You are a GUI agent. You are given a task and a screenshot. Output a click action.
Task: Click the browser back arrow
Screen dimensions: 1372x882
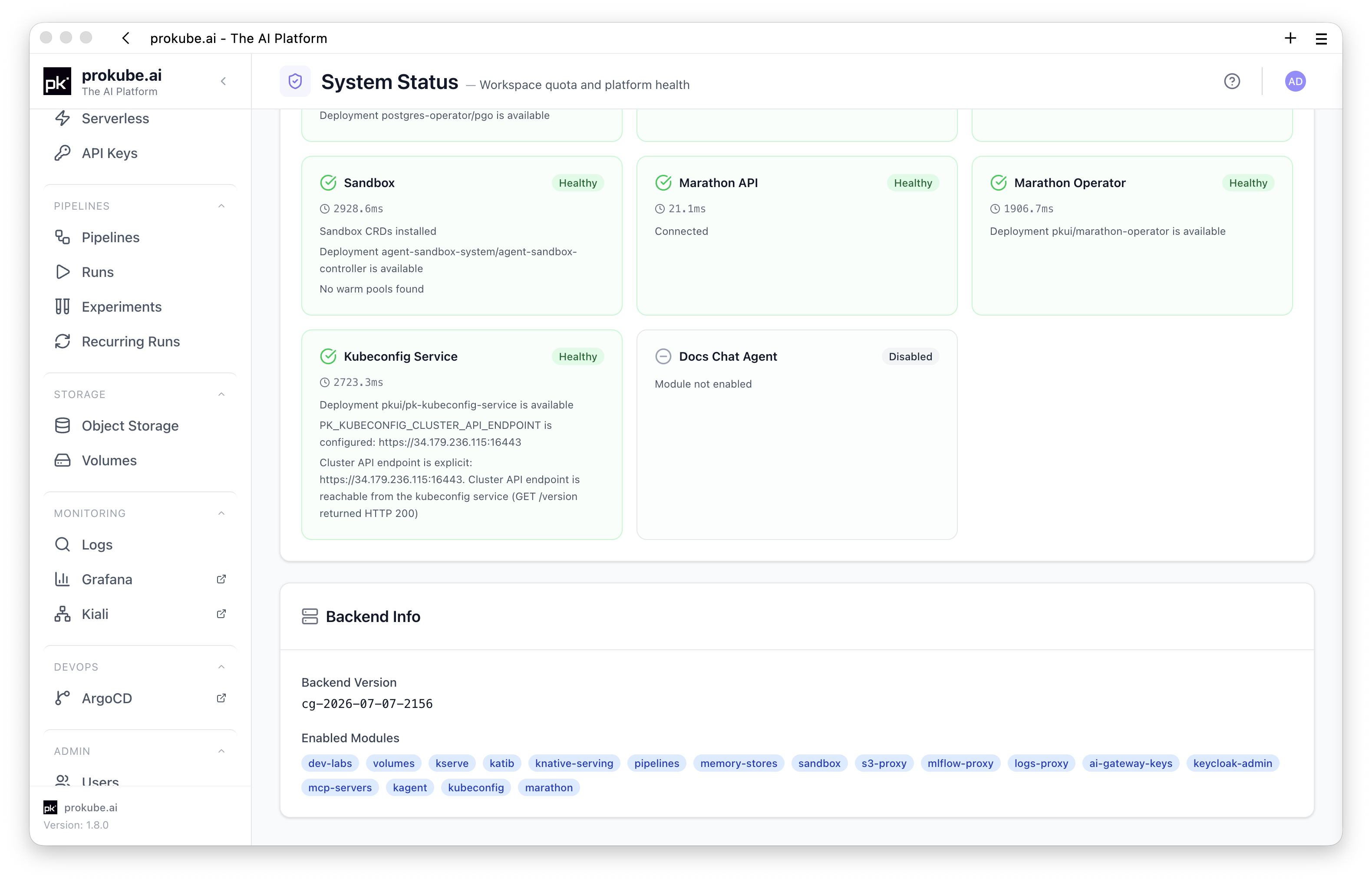126,38
